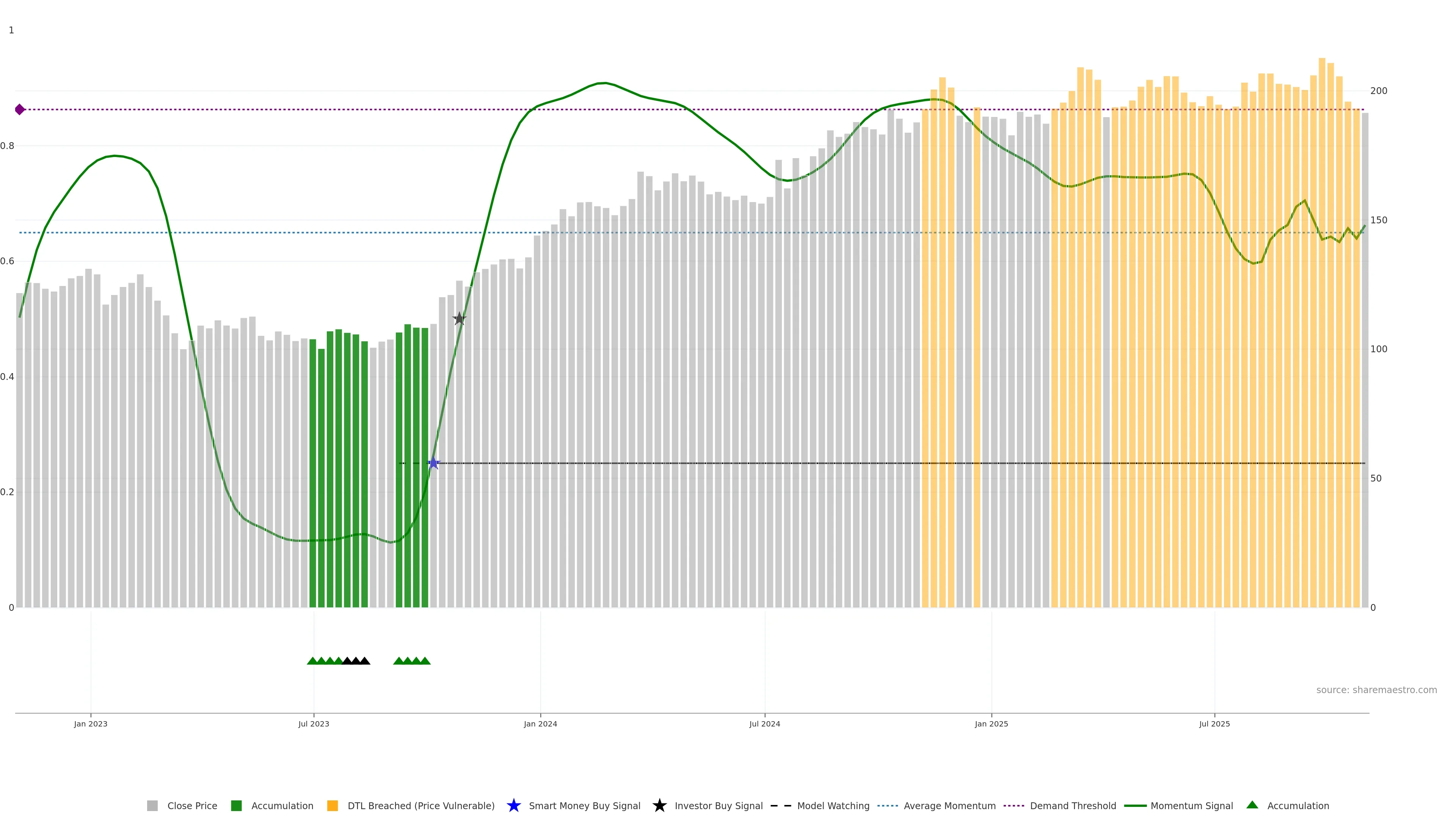This screenshot has height=819, width=1456.
Task: Click the Jul 2025 x-axis tick label
Action: pyautogui.click(x=1214, y=723)
